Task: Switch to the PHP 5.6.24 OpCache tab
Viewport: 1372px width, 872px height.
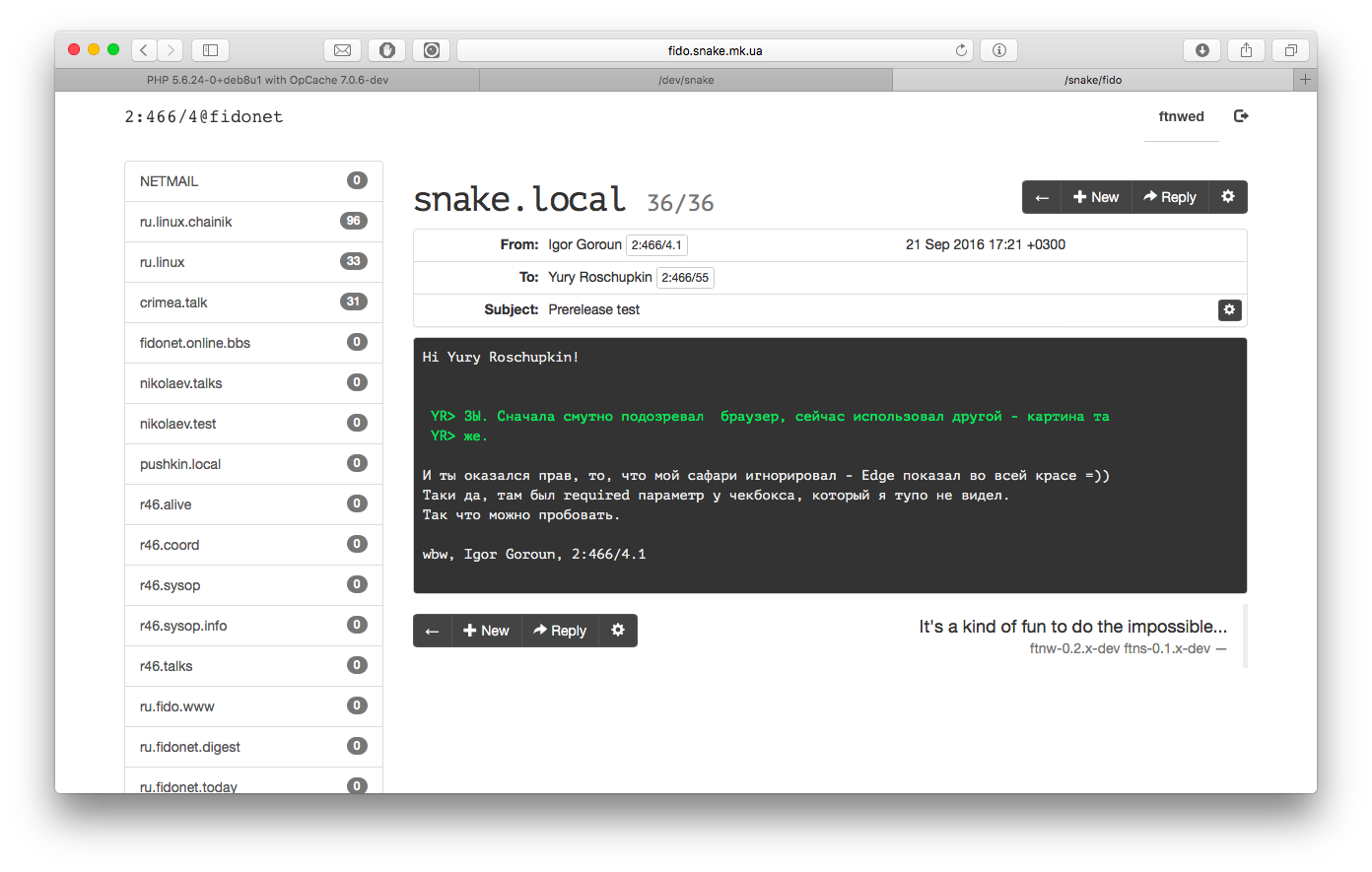Action: (267, 80)
